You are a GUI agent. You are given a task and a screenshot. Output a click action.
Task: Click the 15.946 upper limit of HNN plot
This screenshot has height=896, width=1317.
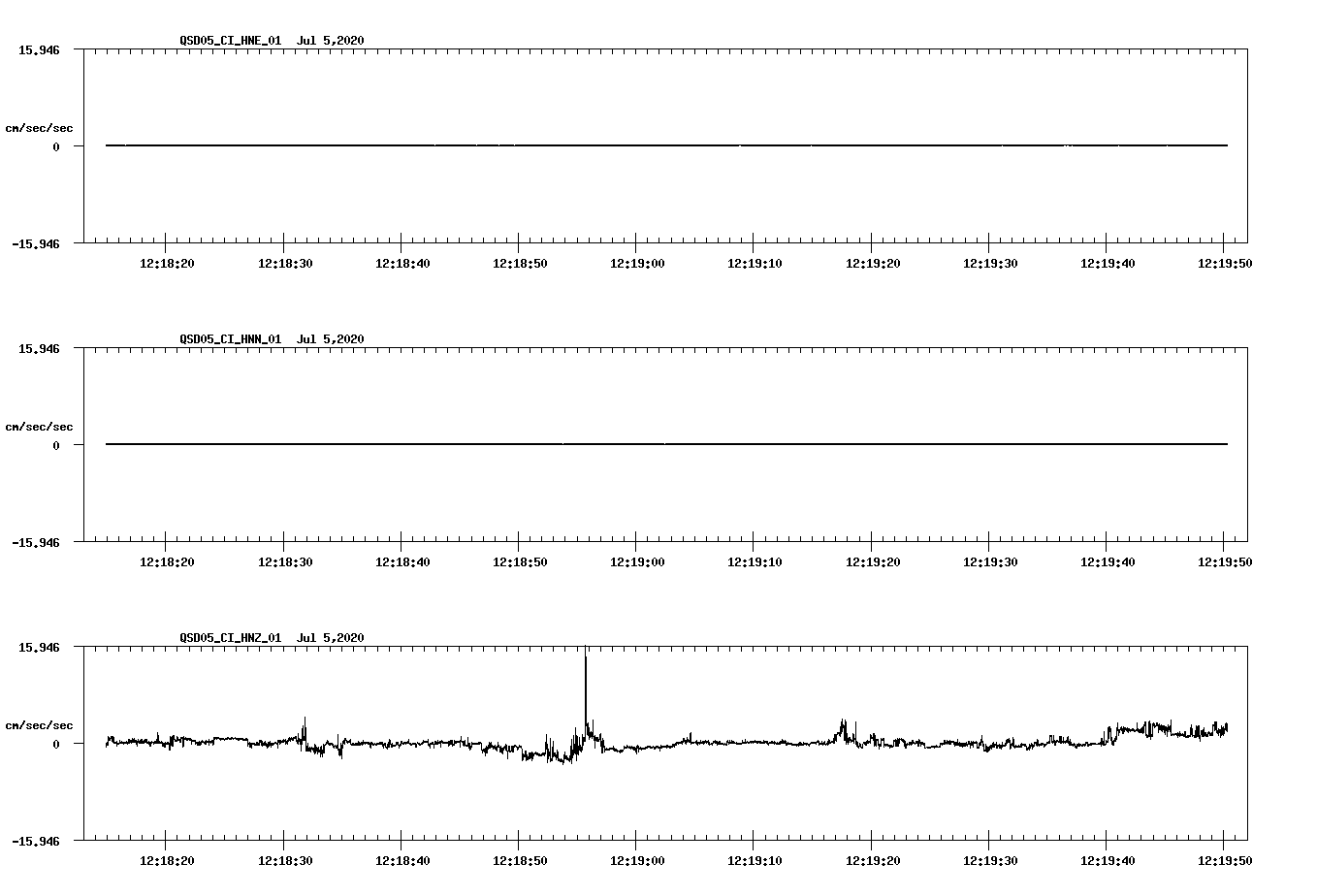[x=39, y=348]
